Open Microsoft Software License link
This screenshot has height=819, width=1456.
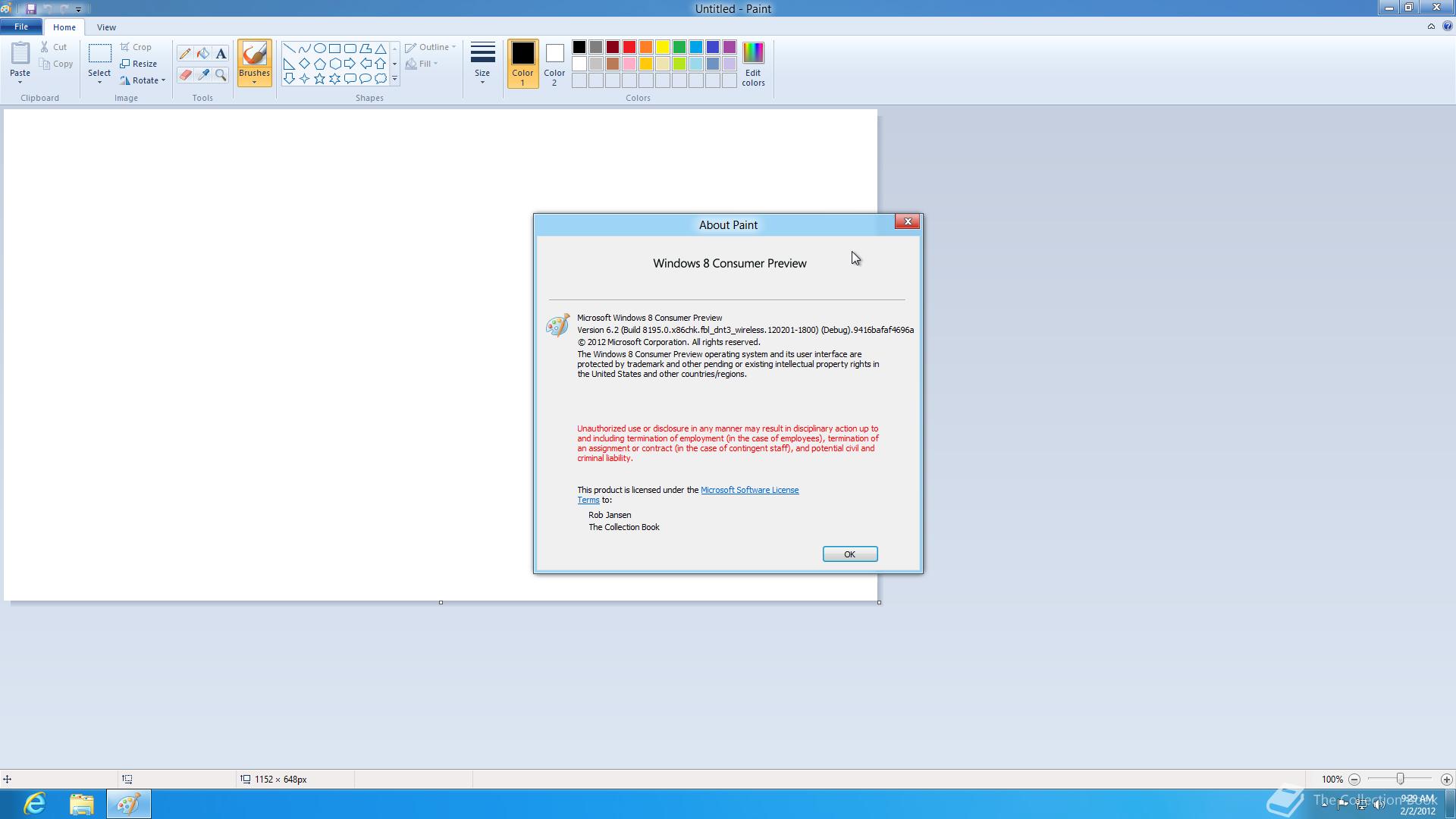click(749, 490)
